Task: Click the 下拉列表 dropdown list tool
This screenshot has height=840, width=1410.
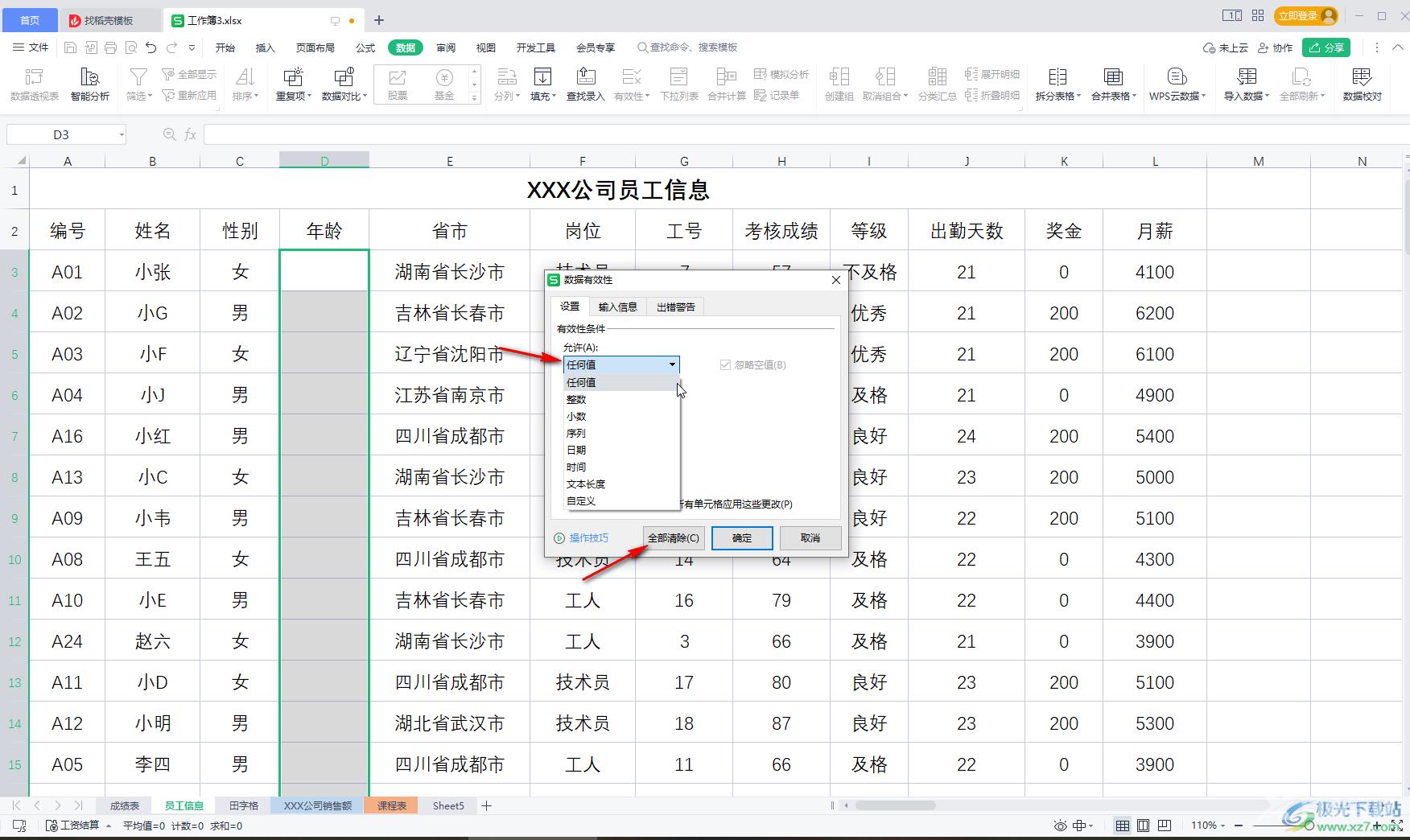Action: coord(679,84)
